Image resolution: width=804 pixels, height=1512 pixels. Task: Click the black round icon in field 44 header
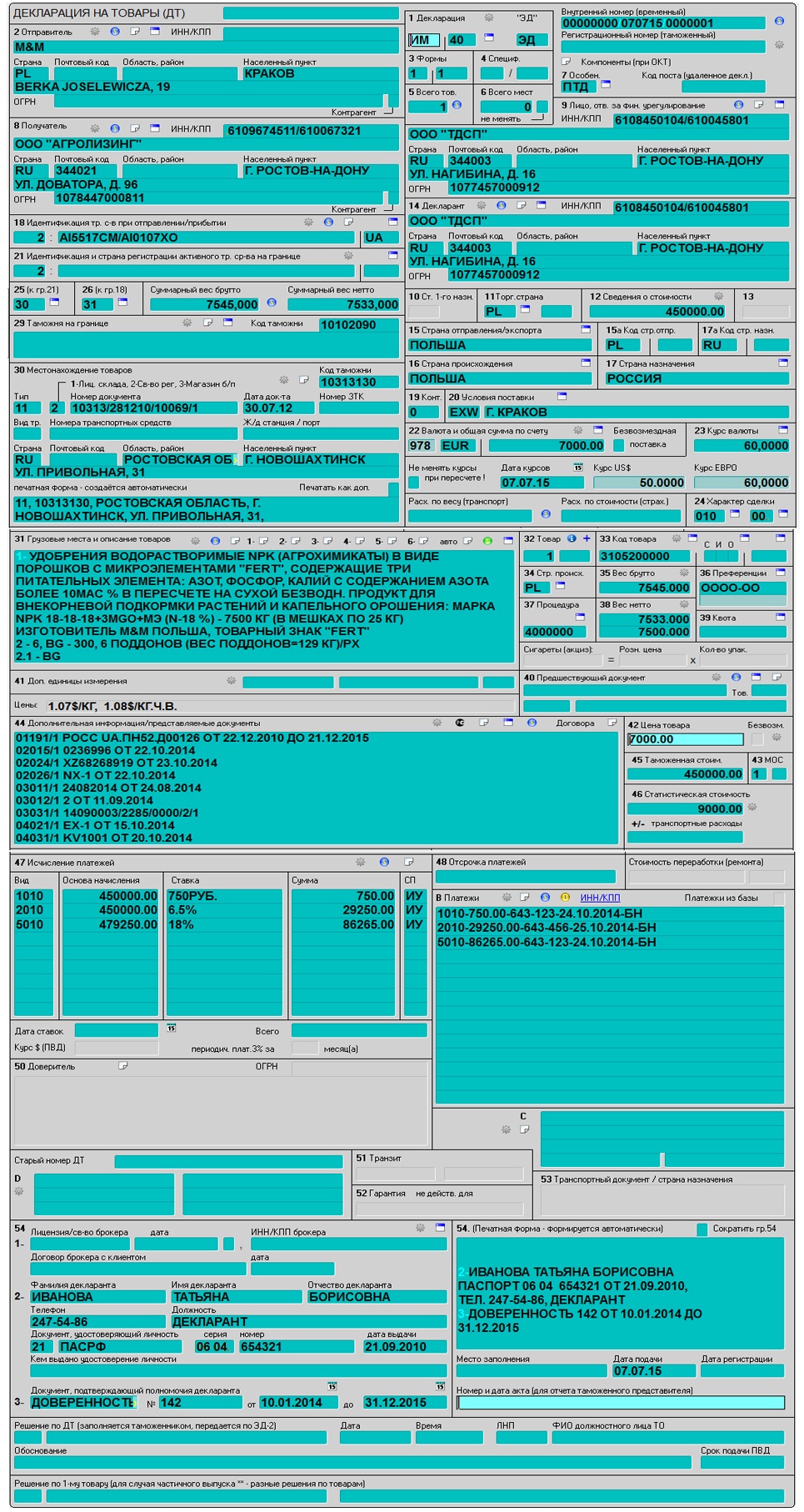(x=459, y=723)
